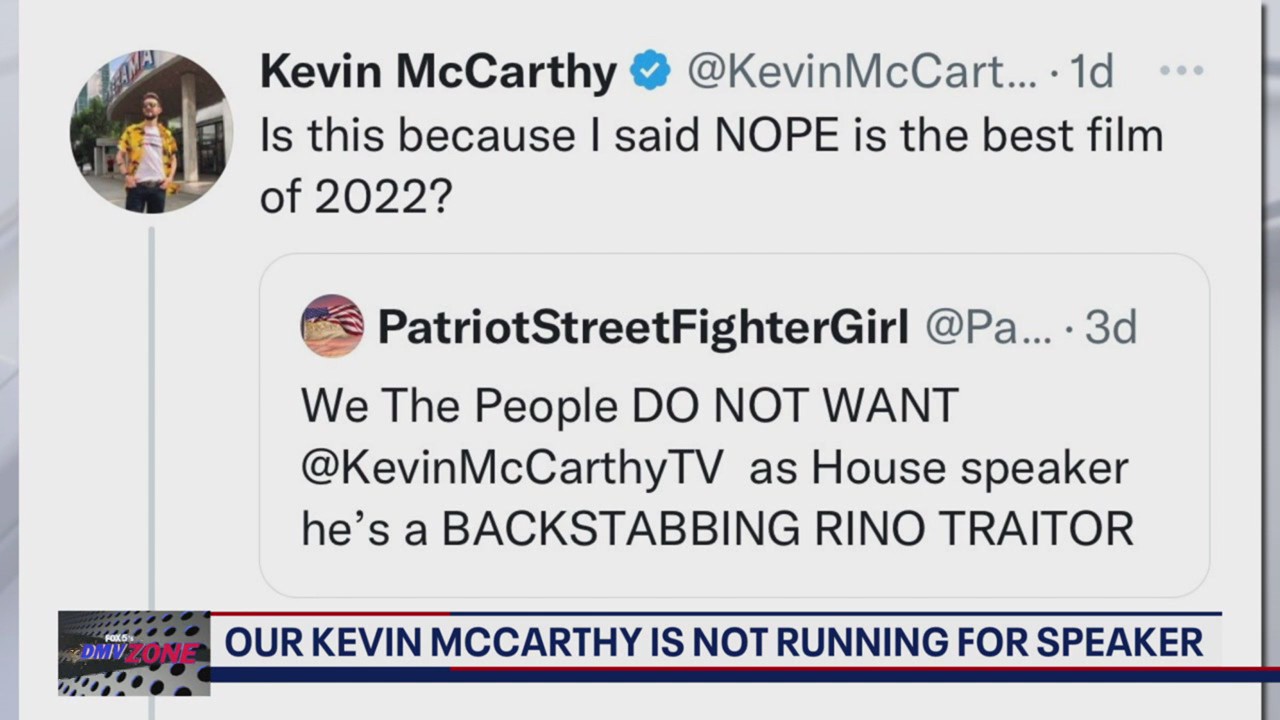
Task: Click the red news ticker headline text
Action: point(715,642)
